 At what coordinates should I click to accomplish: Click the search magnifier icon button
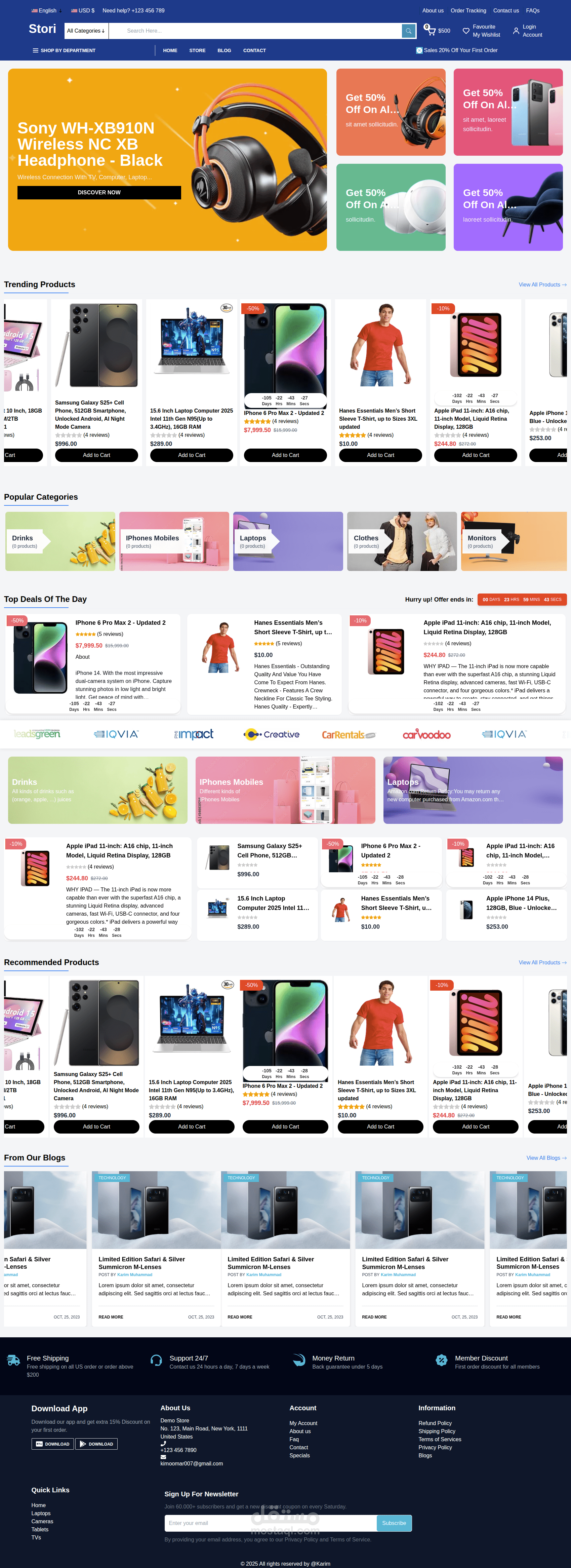click(x=409, y=31)
